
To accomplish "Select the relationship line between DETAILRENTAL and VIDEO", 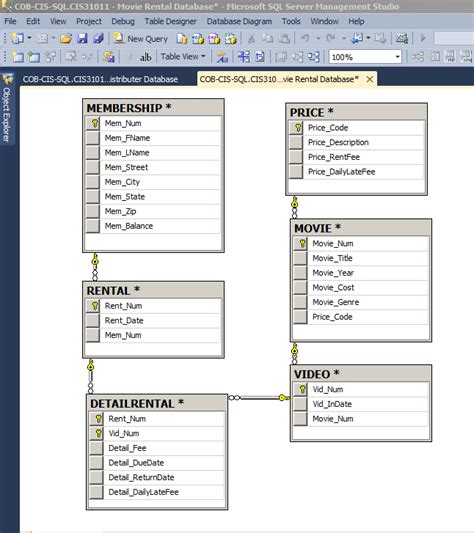I will (258, 398).
